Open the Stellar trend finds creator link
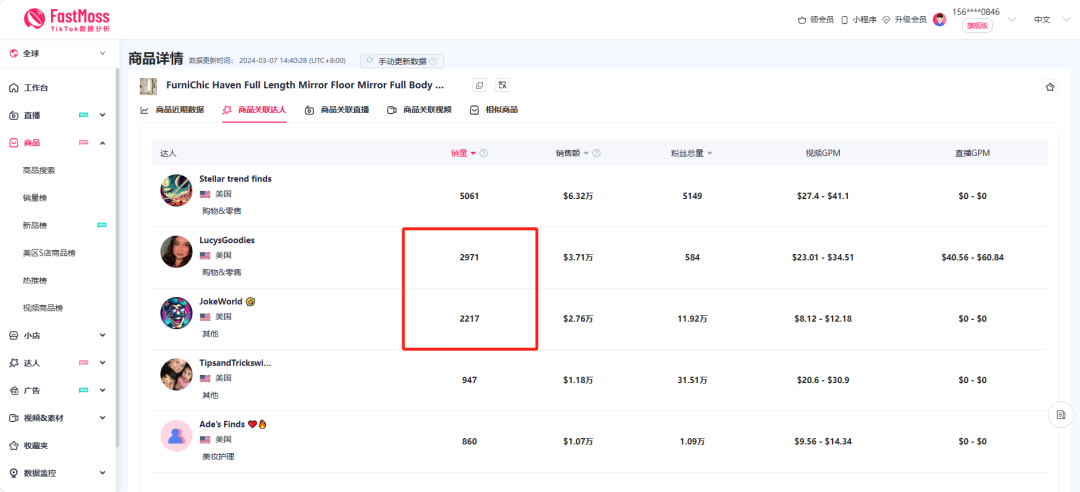The width and height of the screenshot is (1080, 492). pos(235,179)
